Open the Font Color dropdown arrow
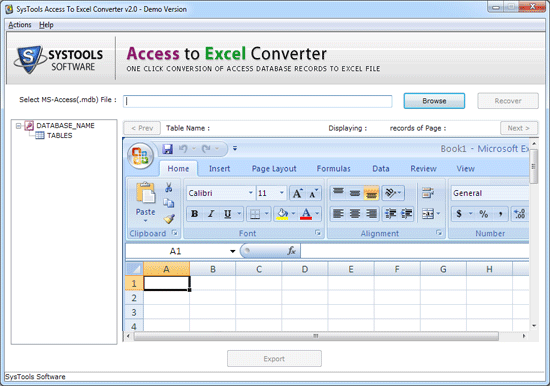550x386 pixels. coord(317,214)
